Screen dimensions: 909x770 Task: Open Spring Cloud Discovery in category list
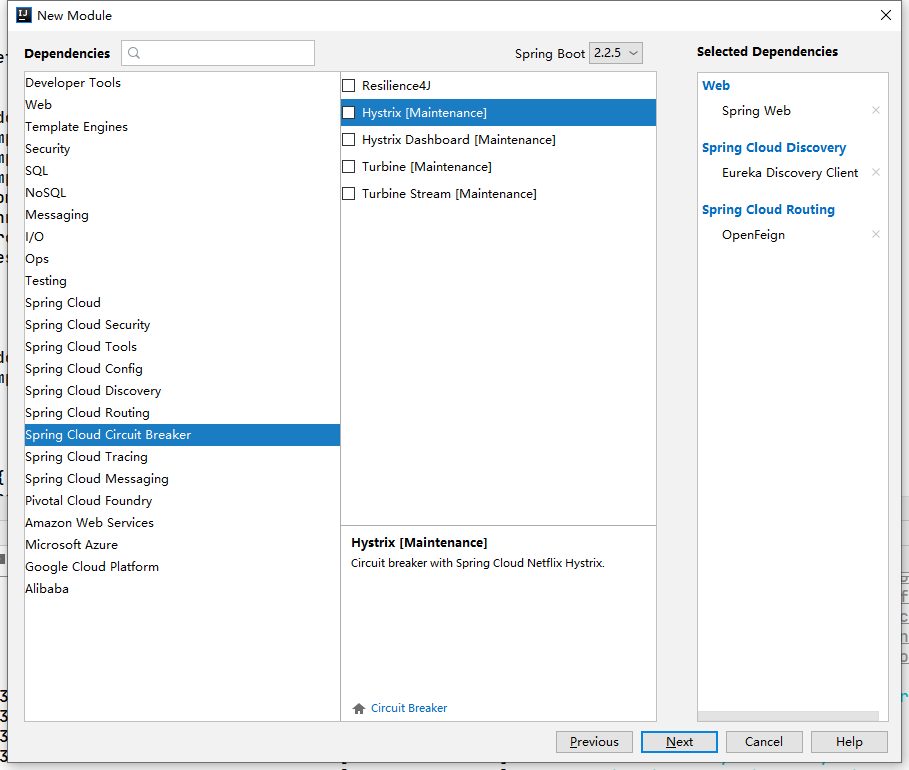(182, 391)
